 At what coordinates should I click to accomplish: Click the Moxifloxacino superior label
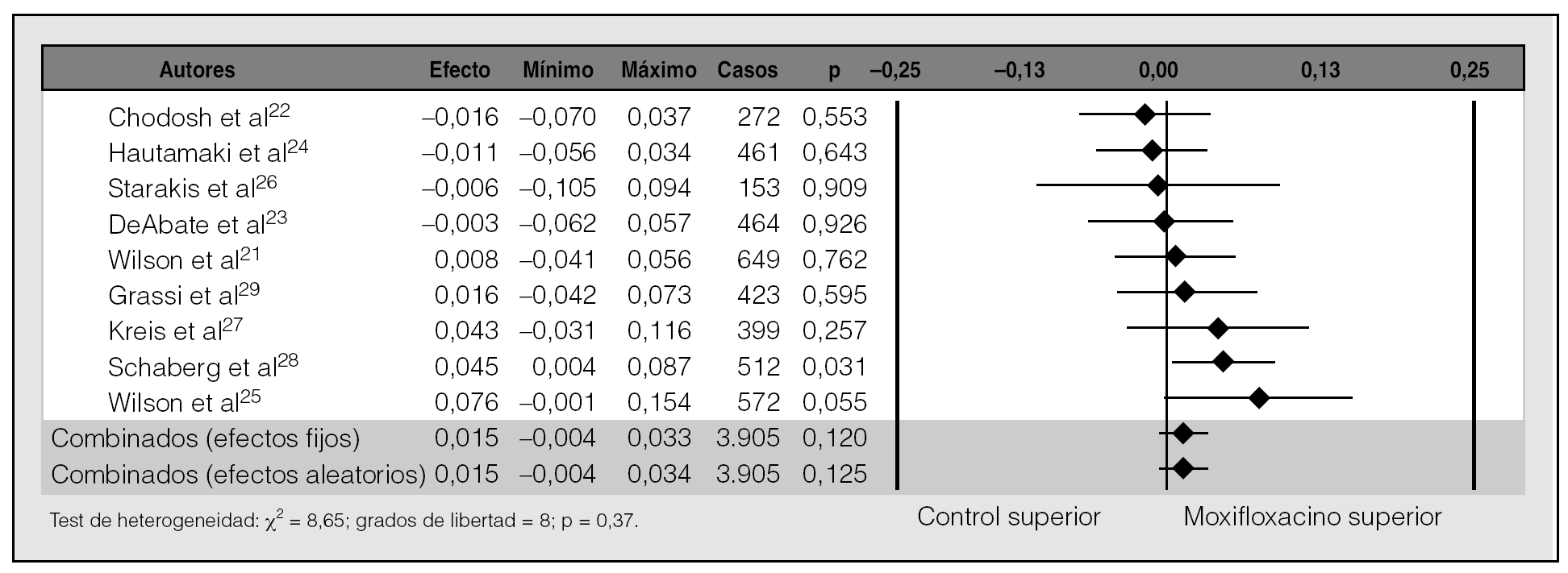[x=1312, y=517]
